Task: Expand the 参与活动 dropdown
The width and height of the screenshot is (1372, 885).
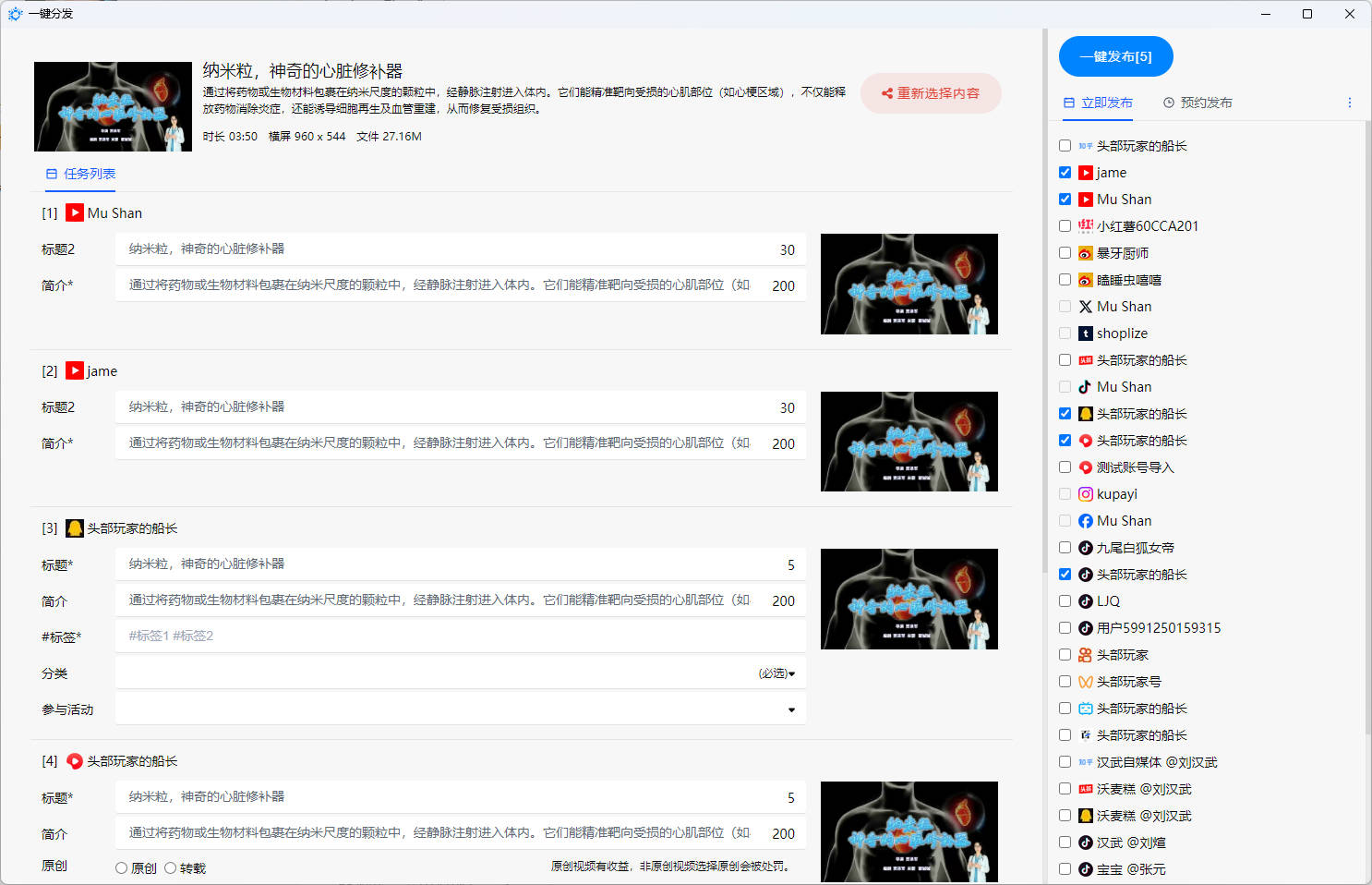Action: 460,709
